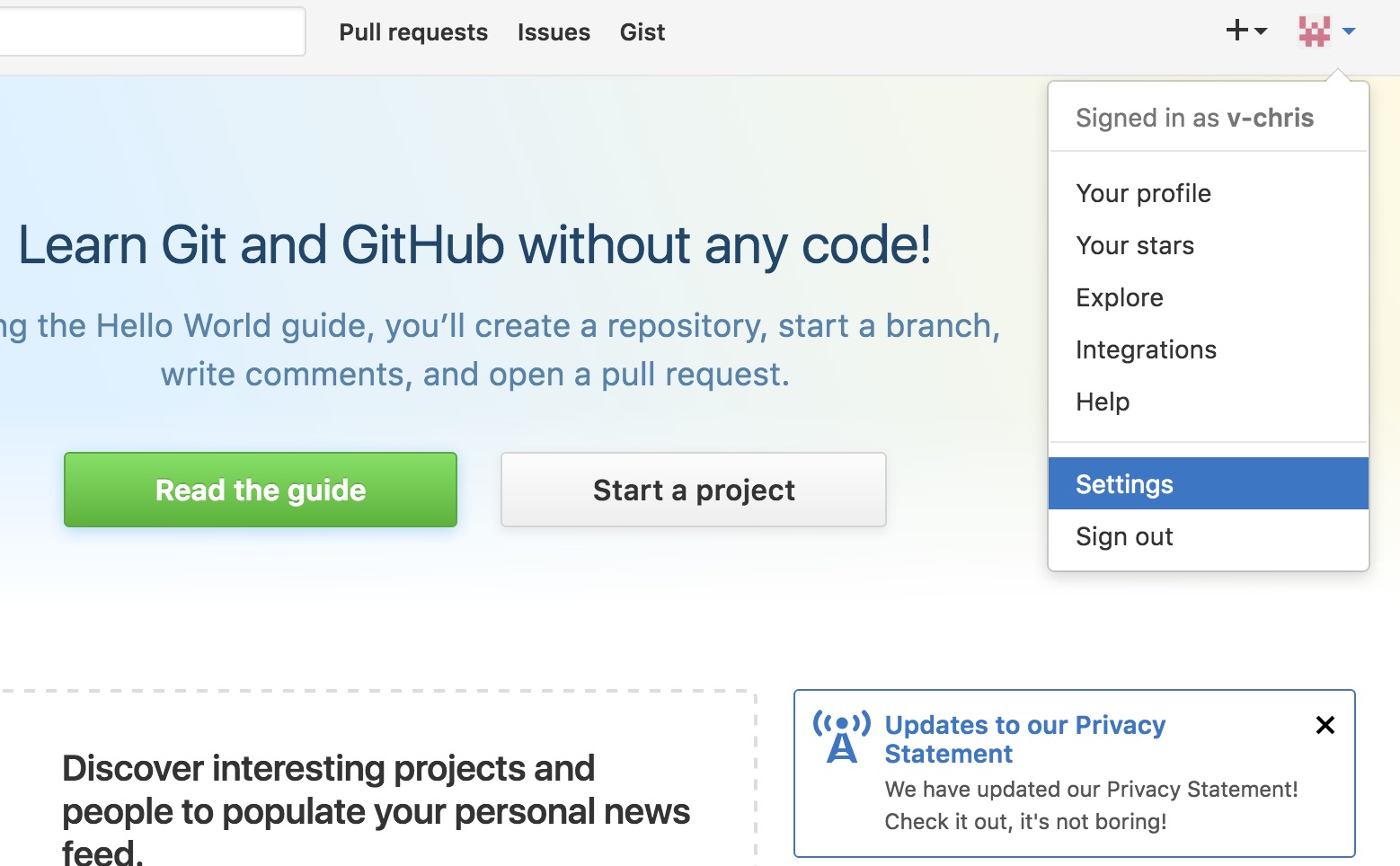Open Updates to our Privacy Statement link
The width and height of the screenshot is (1400, 866).
[x=1024, y=738]
